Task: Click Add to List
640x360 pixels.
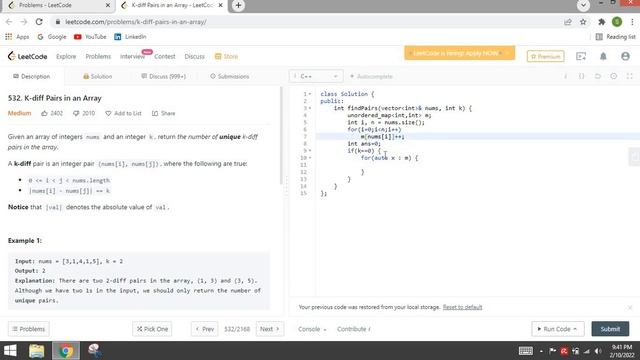Action: [123, 113]
